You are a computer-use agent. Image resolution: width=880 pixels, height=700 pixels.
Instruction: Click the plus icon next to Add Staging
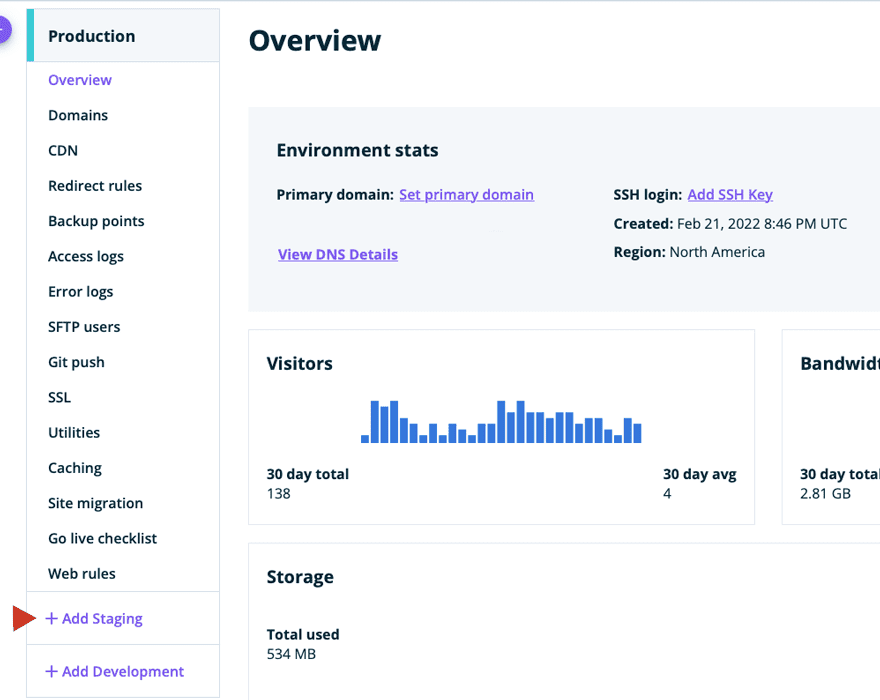[51, 618]
